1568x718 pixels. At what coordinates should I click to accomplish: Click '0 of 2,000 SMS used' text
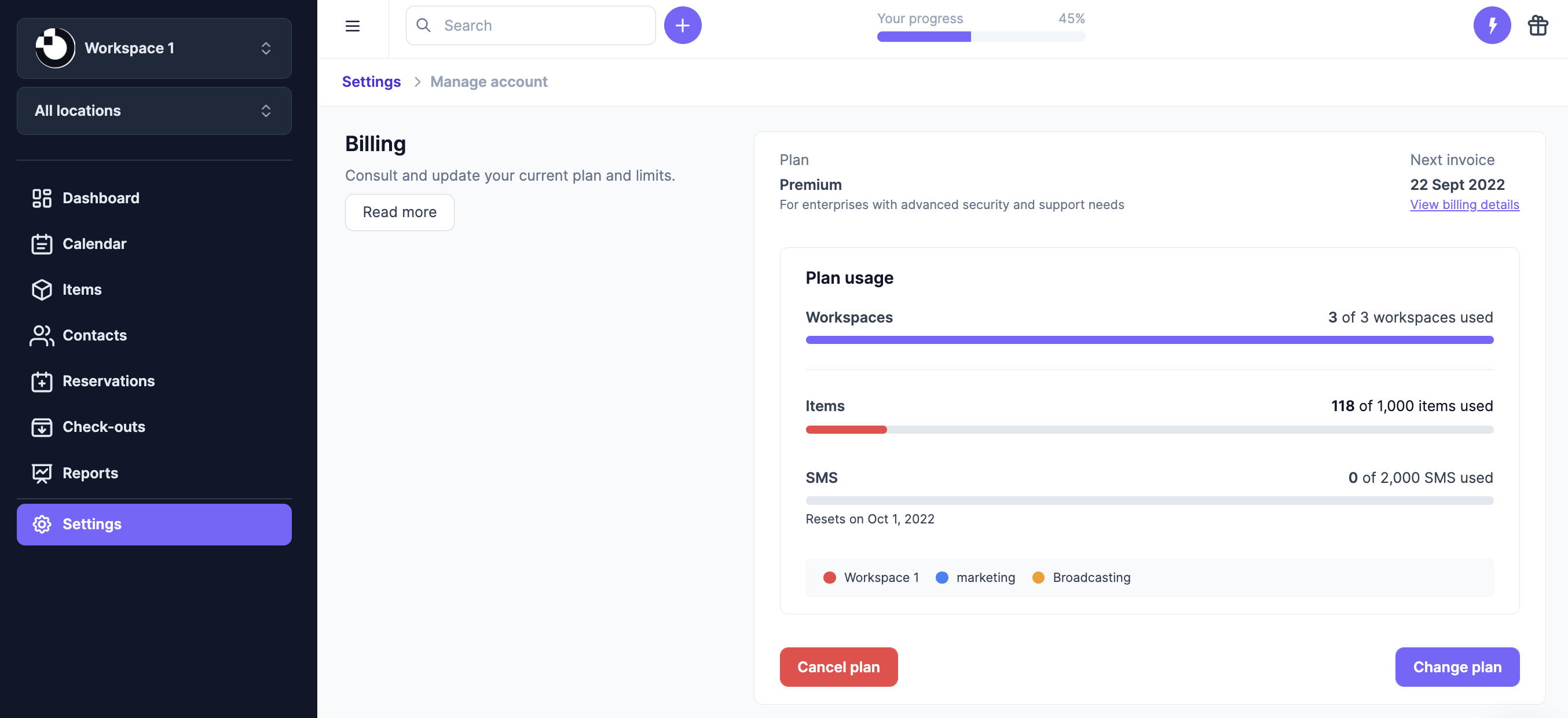pos(1420,478)
